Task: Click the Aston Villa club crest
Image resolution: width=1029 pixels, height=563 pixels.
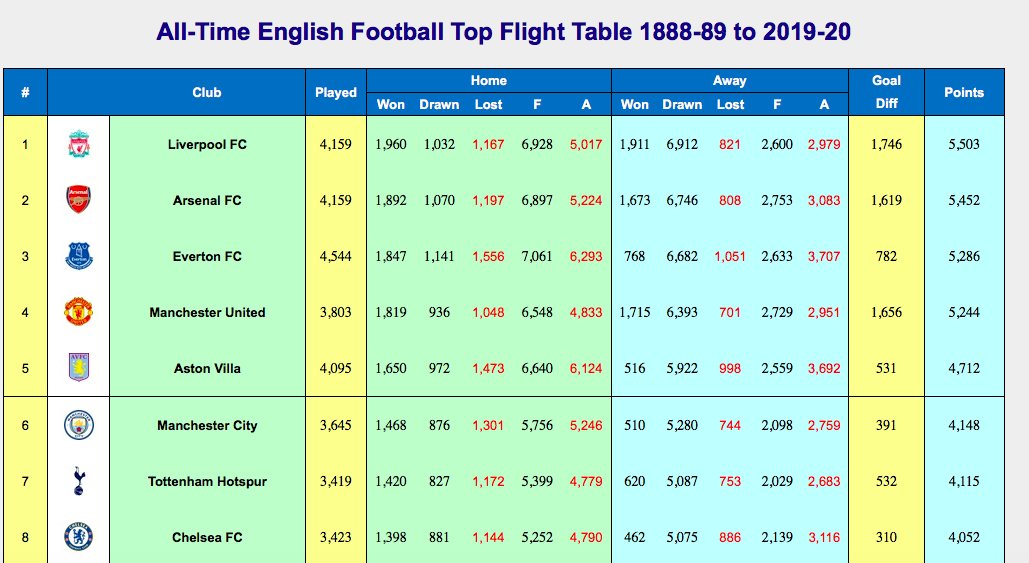Action: 79,369
